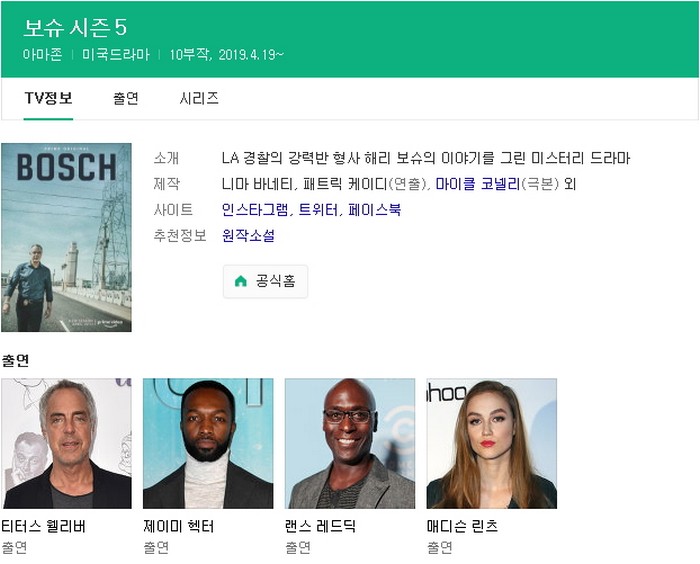Switch to the 시리즈 tab
The height and width of the screenshot is (564, 700).
[x=199, y=98]
